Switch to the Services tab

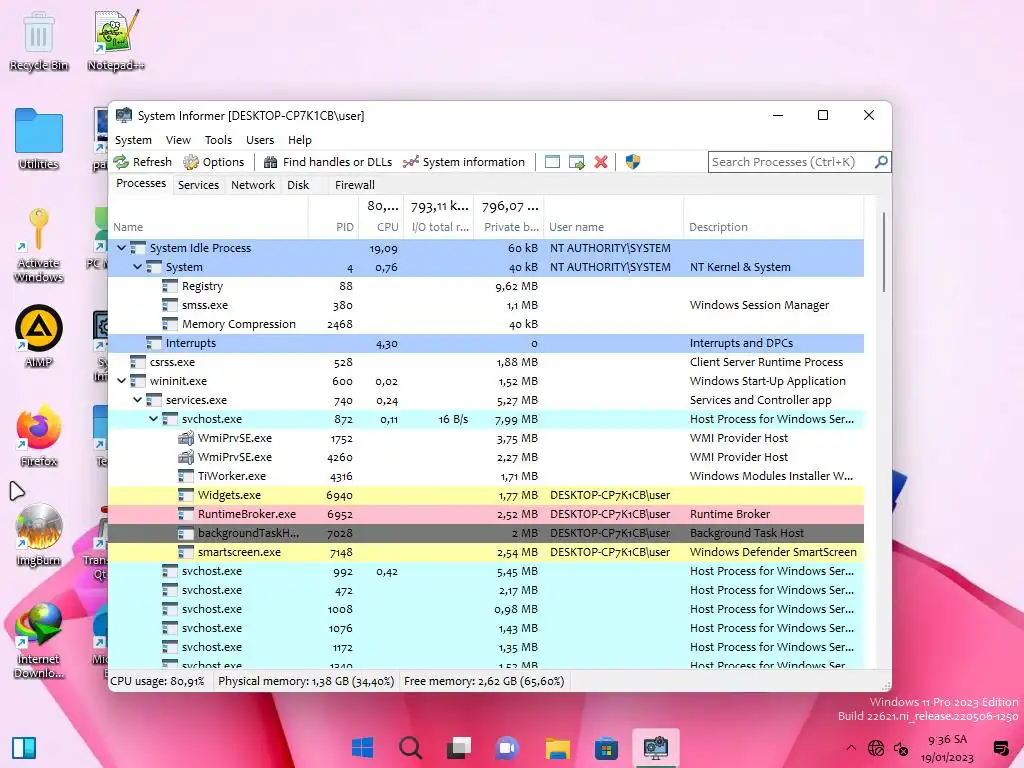(199, 185)
